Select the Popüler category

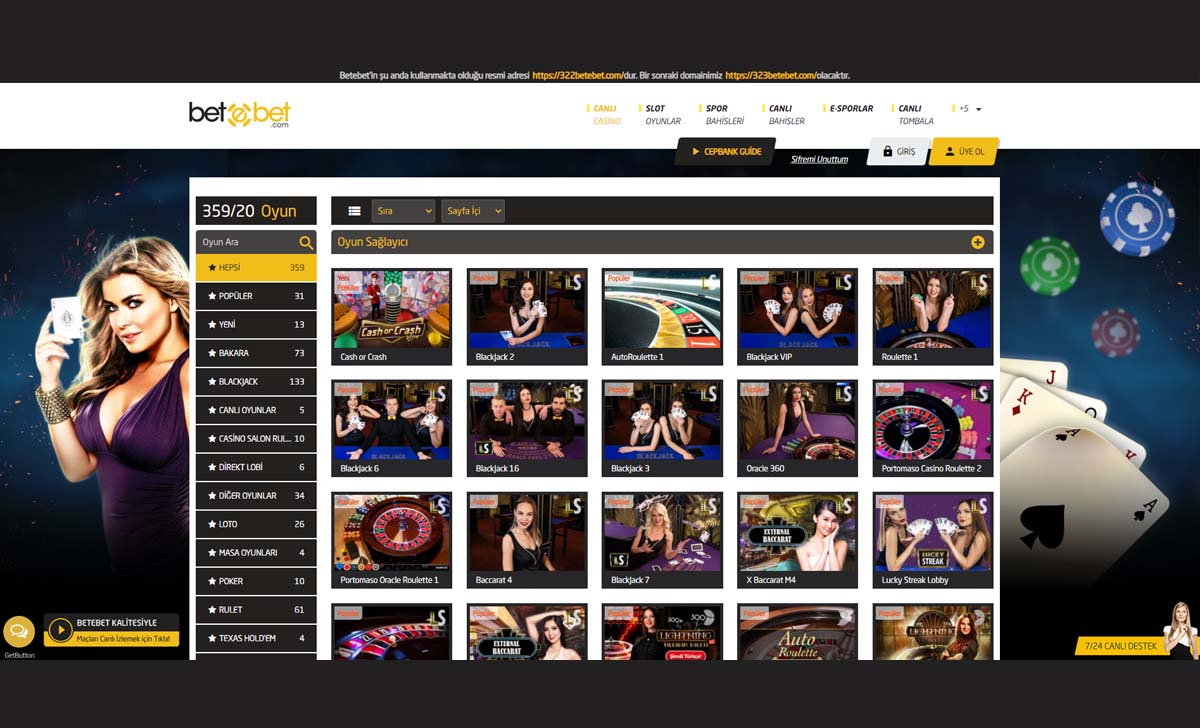click(256, 296)
